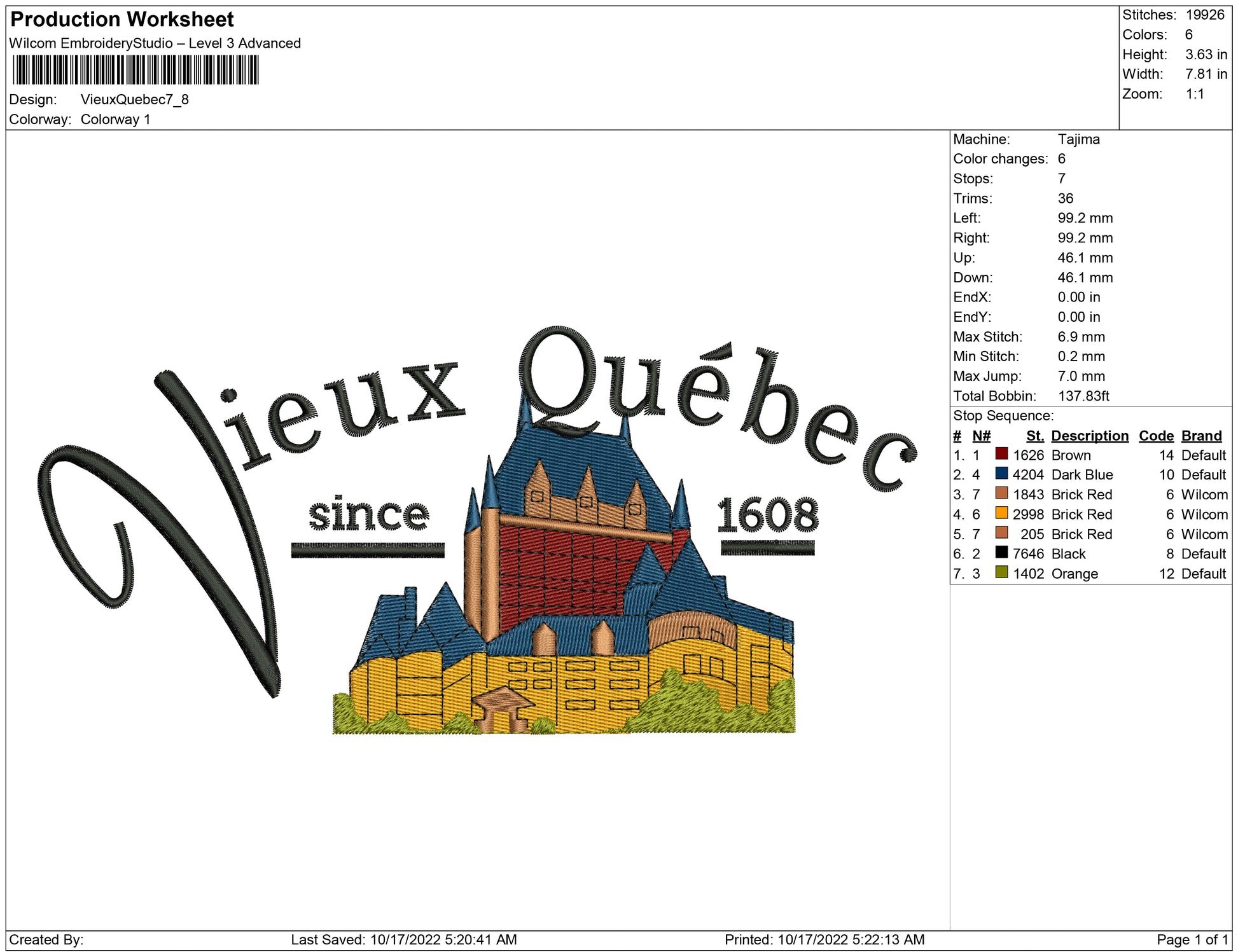Click the Brown 1626 color swatch
Viewport: 1238px width, 952px height.
click(x=1001, y=454)
